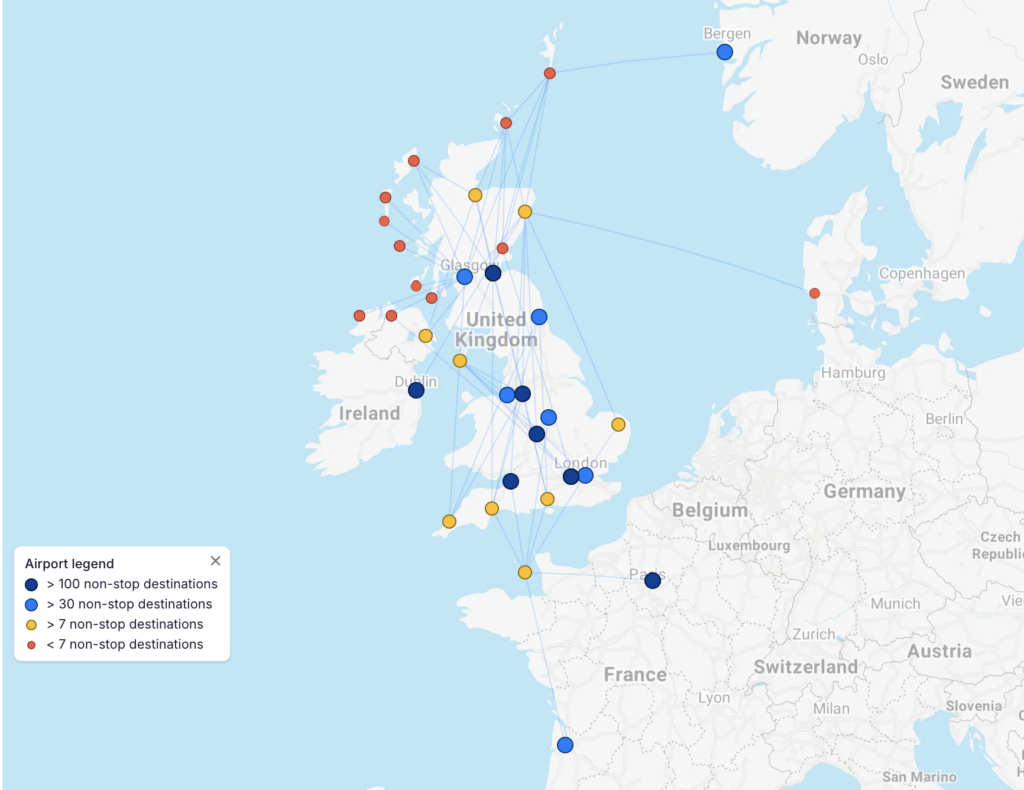Click the blue airport marker beside the Glasgow label
The width and height of the screenshot is (1024, 790).
click(464, 277)
